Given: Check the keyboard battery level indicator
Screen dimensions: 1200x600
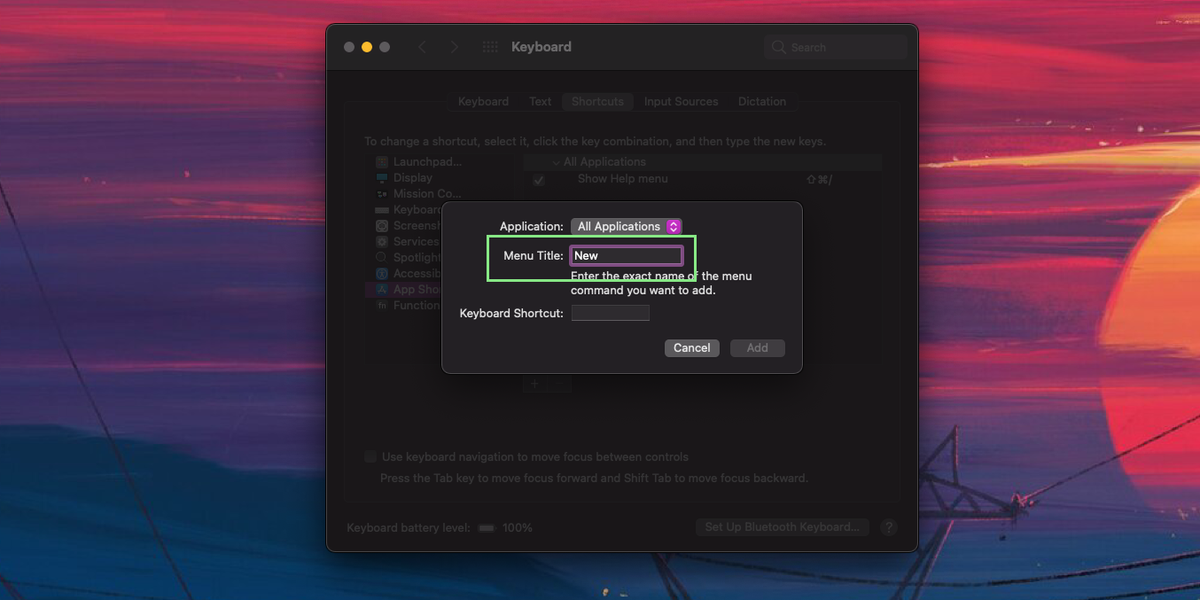Looking at the screenshot, I should (487, 527).
